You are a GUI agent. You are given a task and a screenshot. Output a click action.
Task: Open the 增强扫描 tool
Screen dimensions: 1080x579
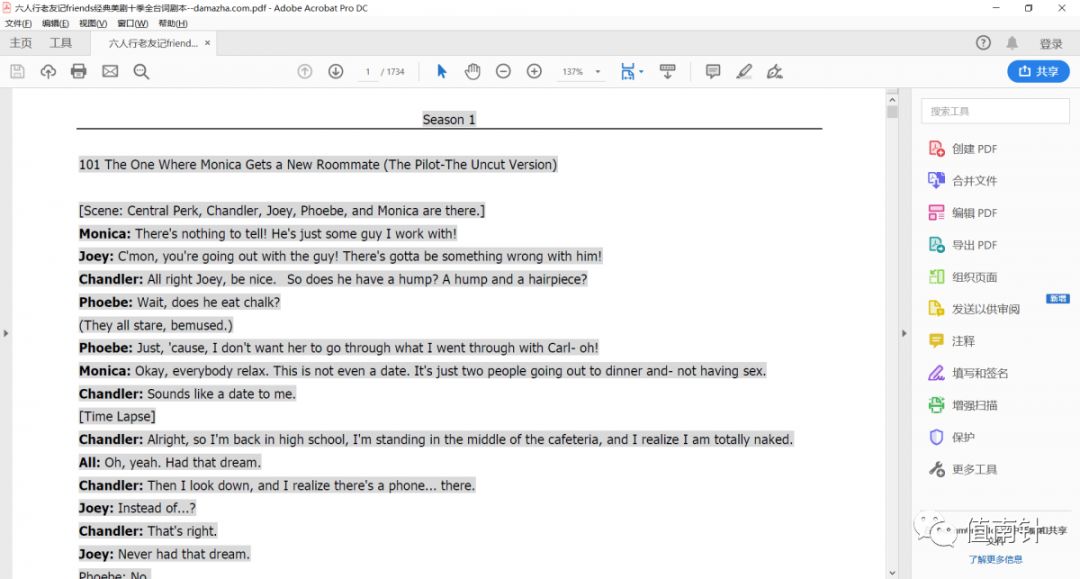(x=963, y=405)
